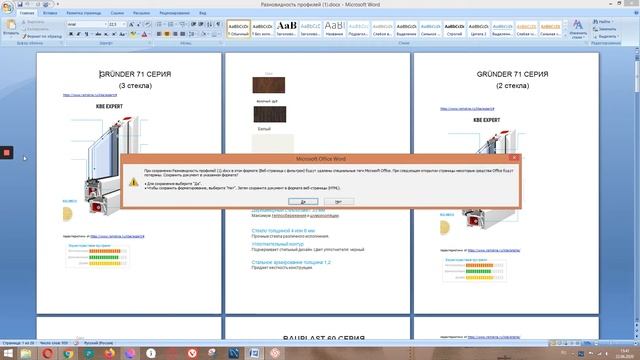The width and height of the screenshot is (640, 360).
Task: Align text right
Action: [x=175, y=34]
